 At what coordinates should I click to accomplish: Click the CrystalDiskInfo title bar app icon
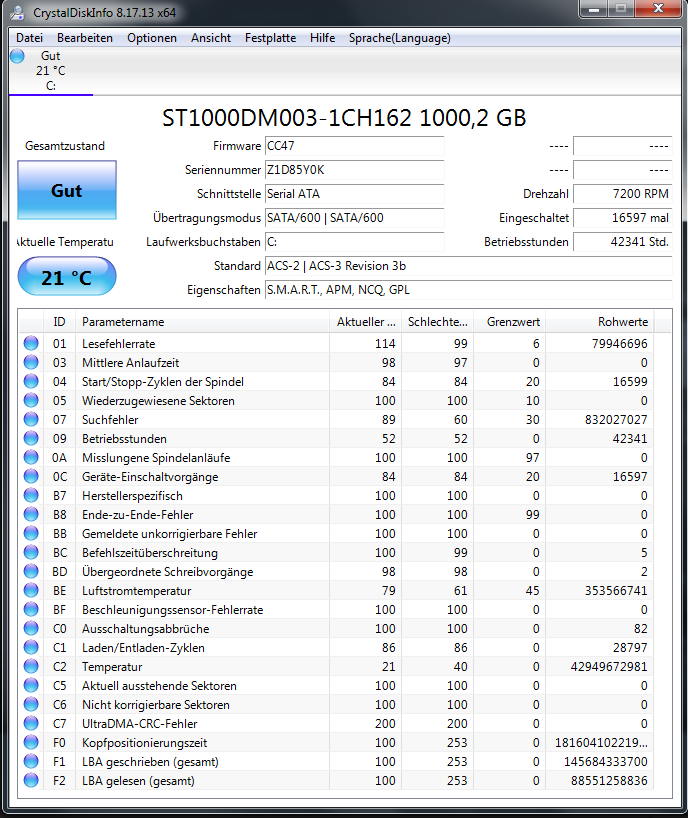point(17,13)
